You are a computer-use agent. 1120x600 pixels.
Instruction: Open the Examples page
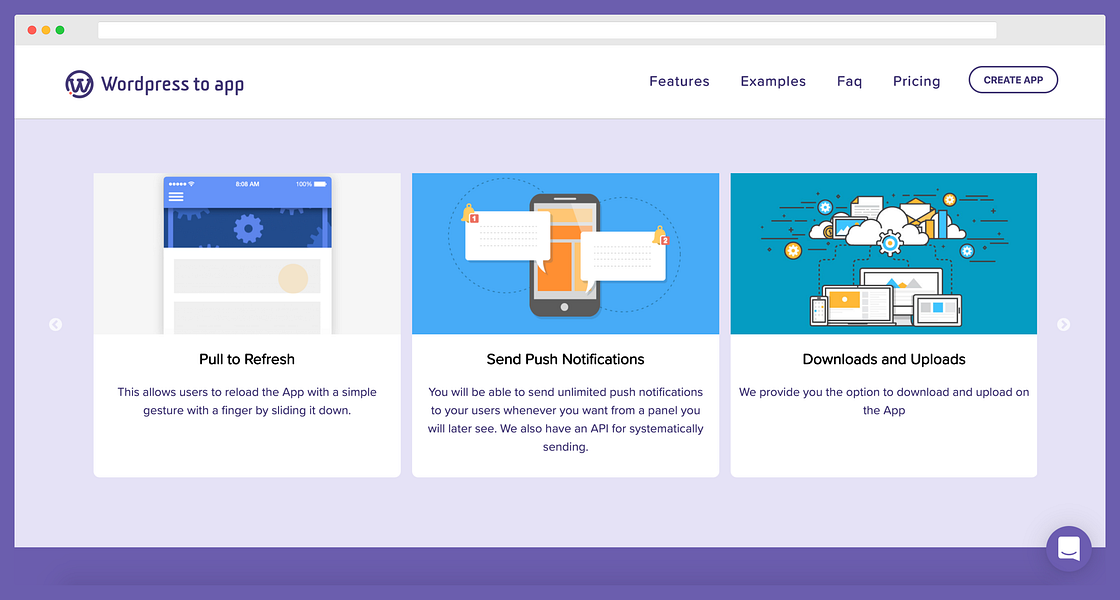[x=773, y=81]
